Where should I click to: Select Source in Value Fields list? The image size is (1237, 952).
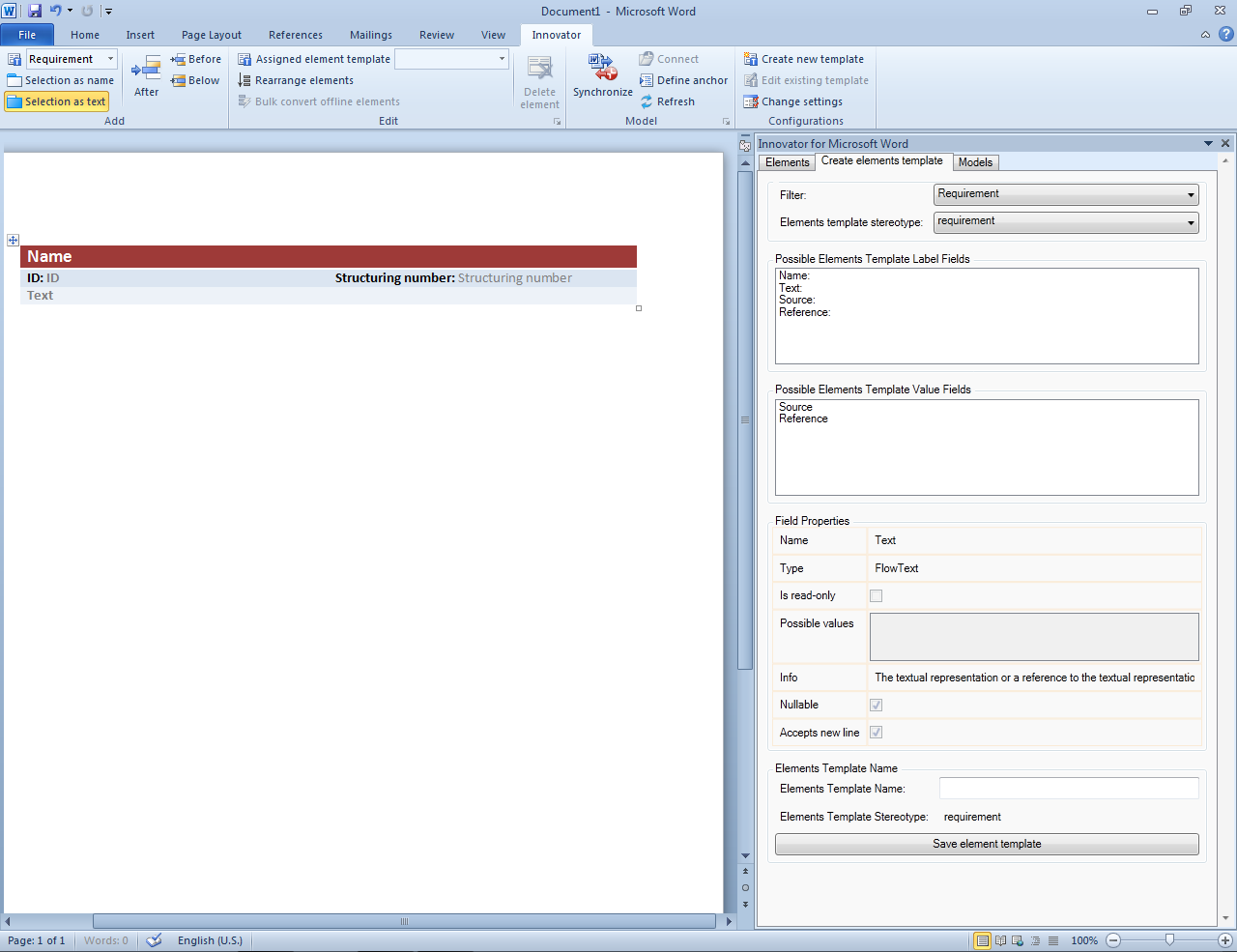(795, 407)
